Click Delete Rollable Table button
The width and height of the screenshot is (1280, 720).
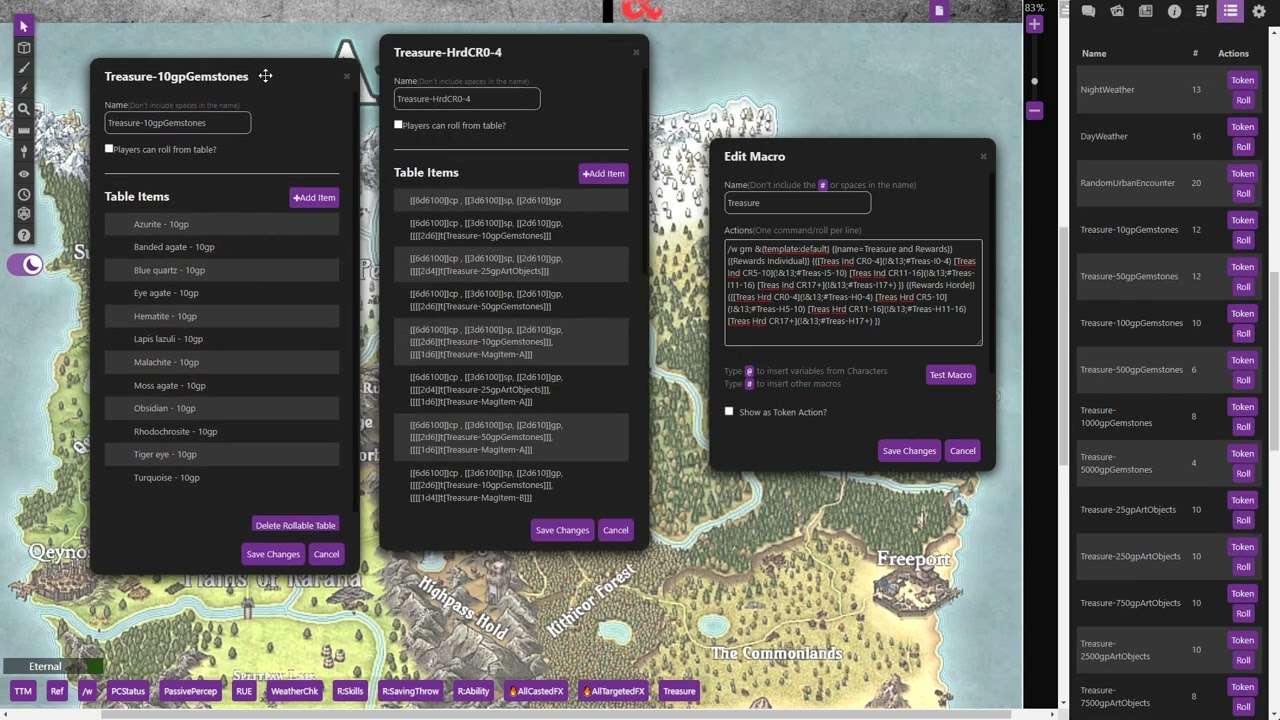click(295, 525)
